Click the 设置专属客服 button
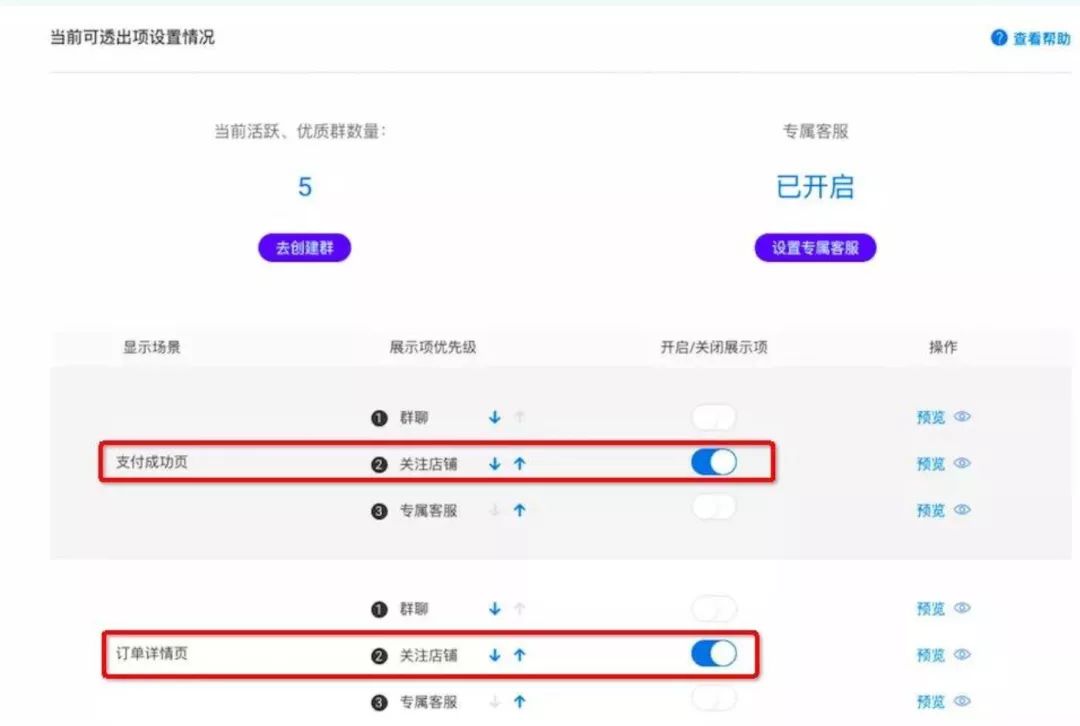 (x=815, y=247)
